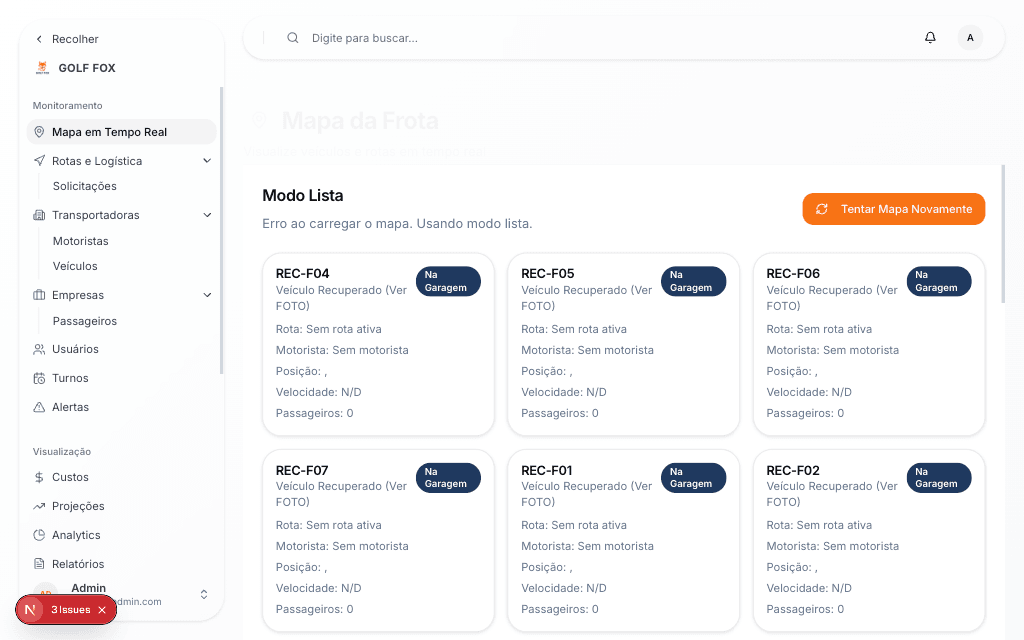1024x640 pixels.
Task: Open the notifications bell icon
Action: (930, 37)
